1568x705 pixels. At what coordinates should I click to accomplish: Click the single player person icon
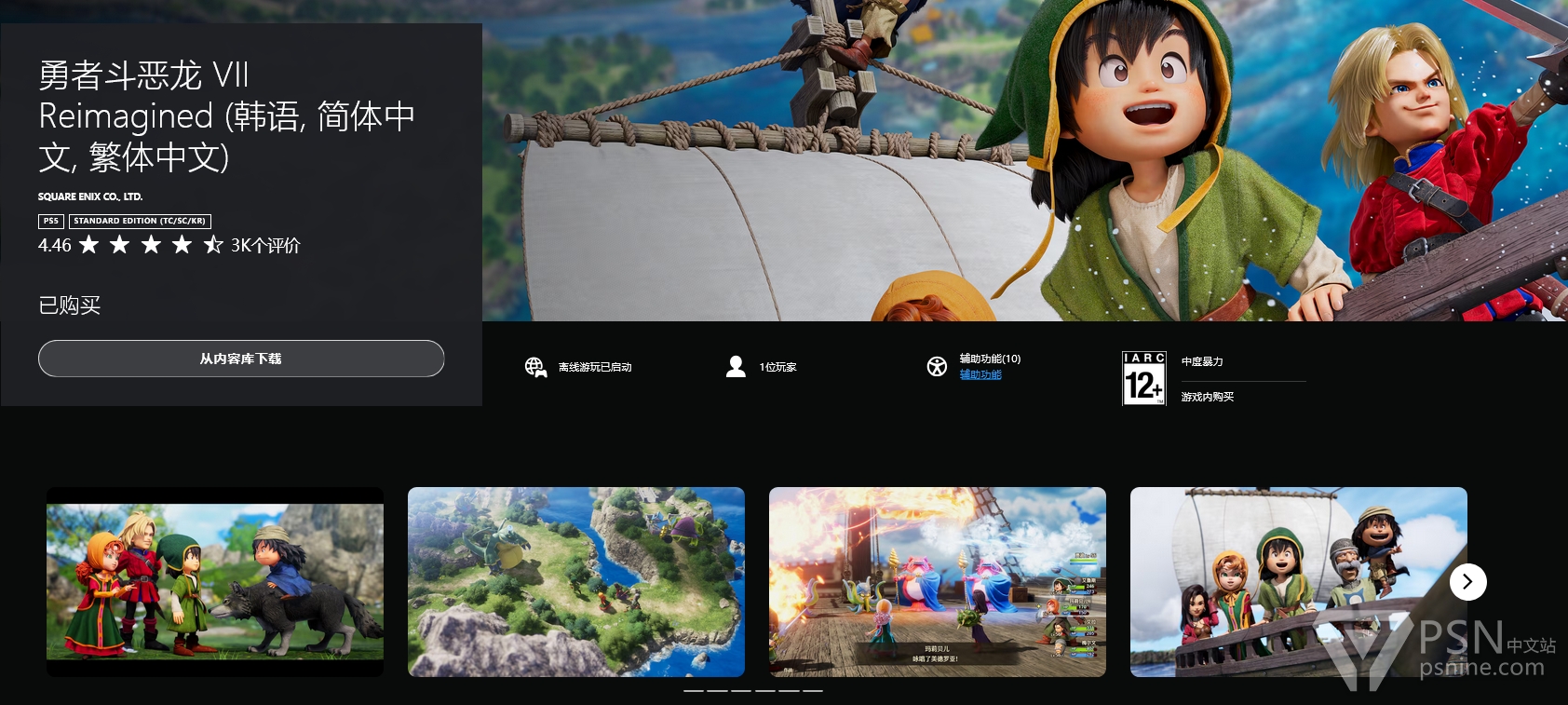point(736,367)
